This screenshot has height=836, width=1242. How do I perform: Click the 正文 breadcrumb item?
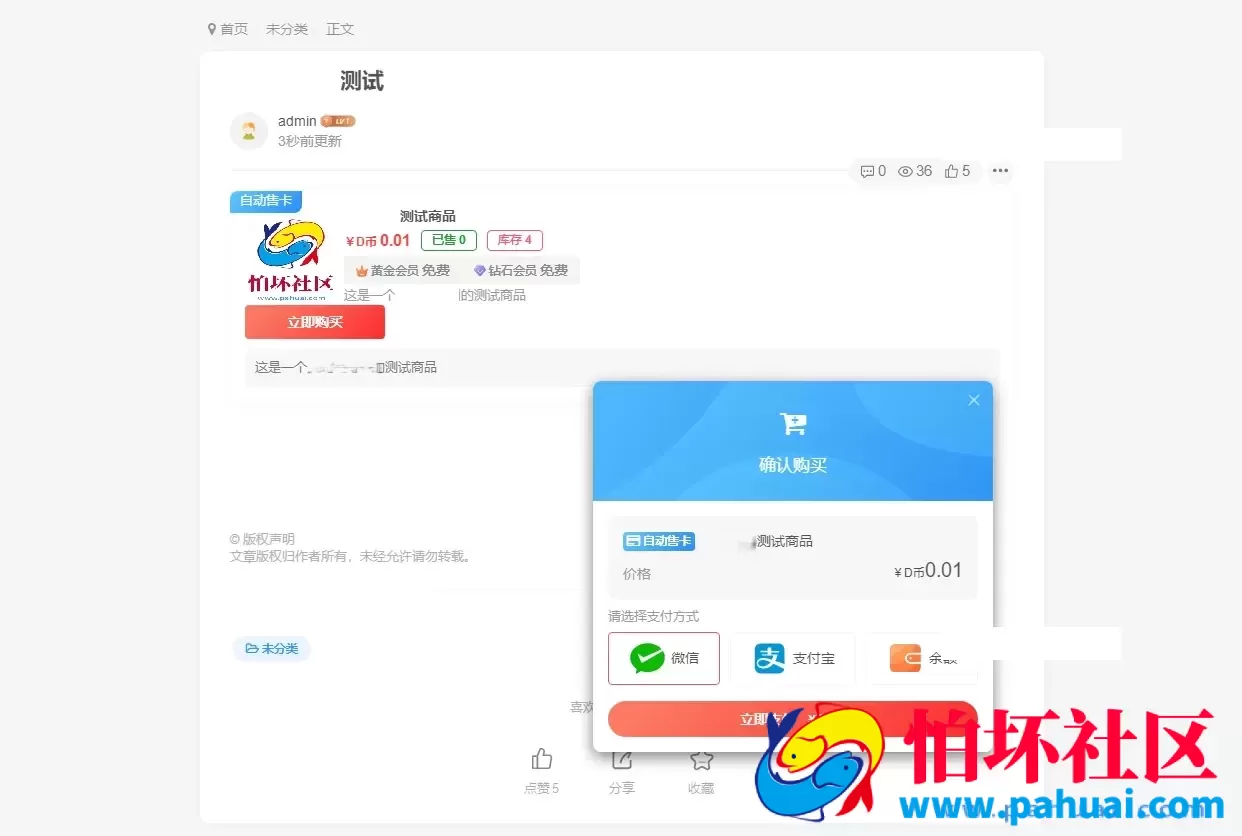(340, 29)
